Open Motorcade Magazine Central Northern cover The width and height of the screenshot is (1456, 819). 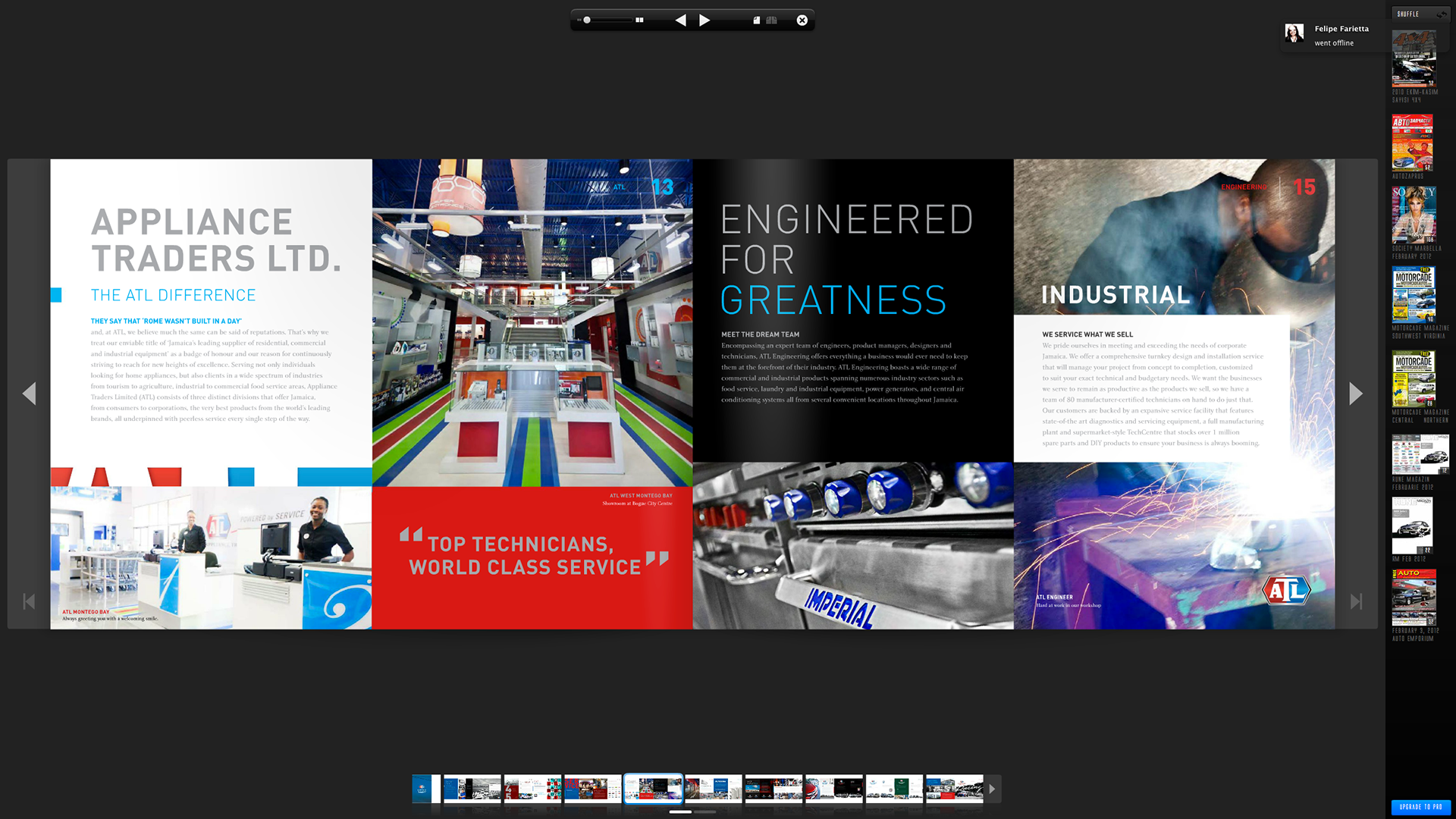[1414, 378]
